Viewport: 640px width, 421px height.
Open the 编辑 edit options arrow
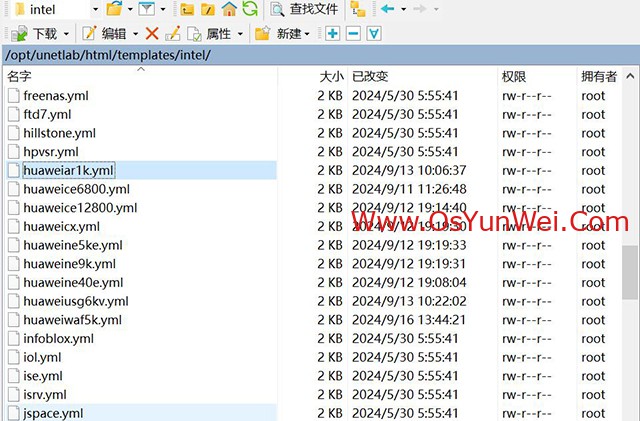[x=136, y=34]
